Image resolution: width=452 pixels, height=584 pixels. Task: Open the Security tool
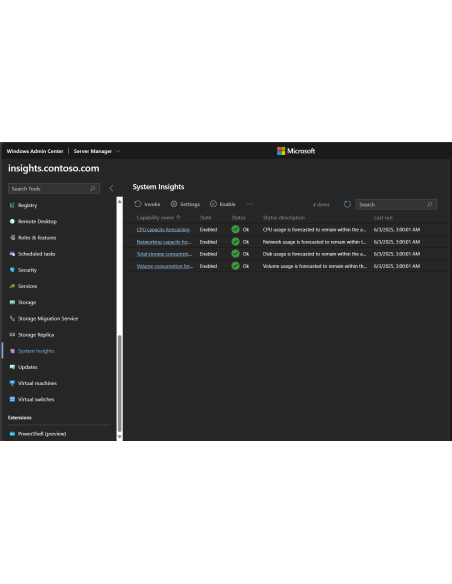click(28, 270)
